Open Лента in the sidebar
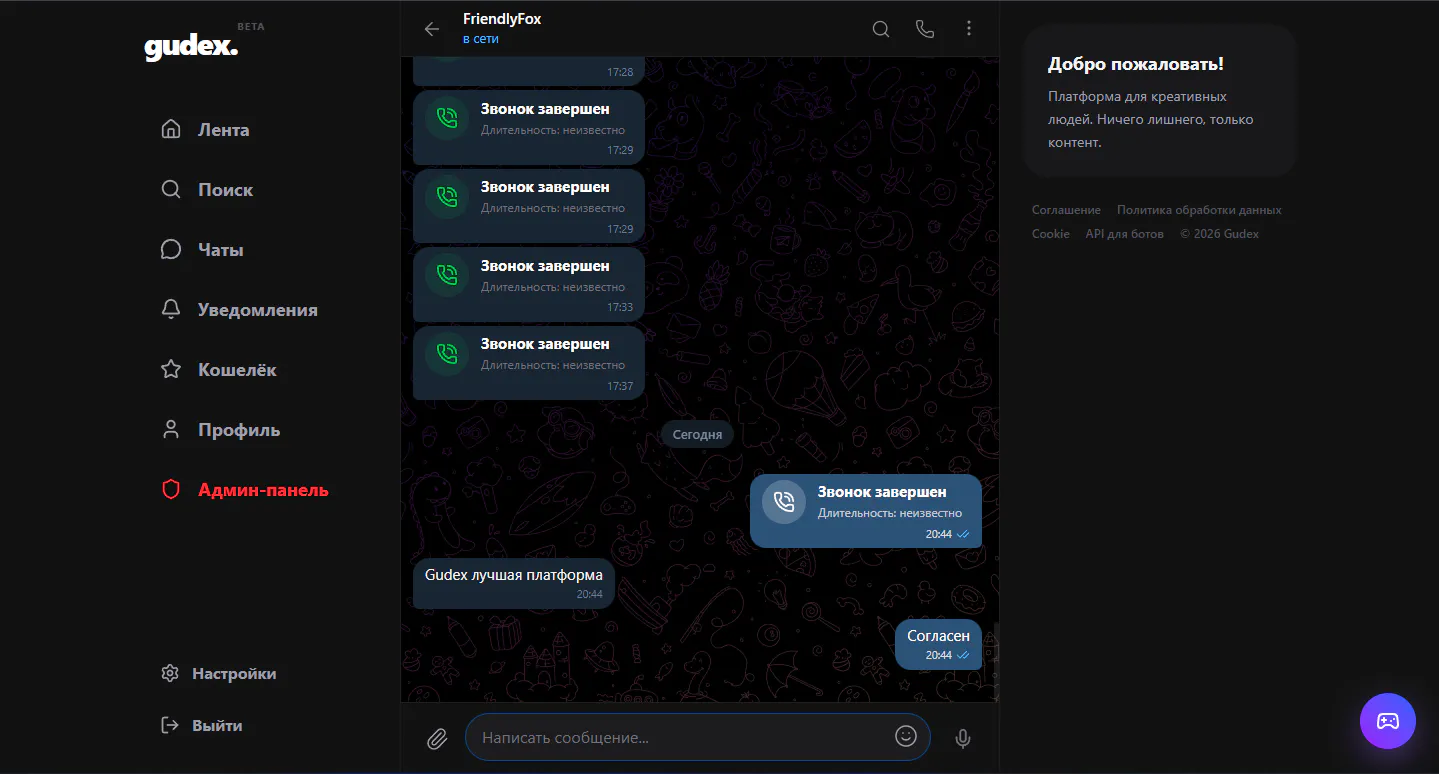 [x=205, y=130]
